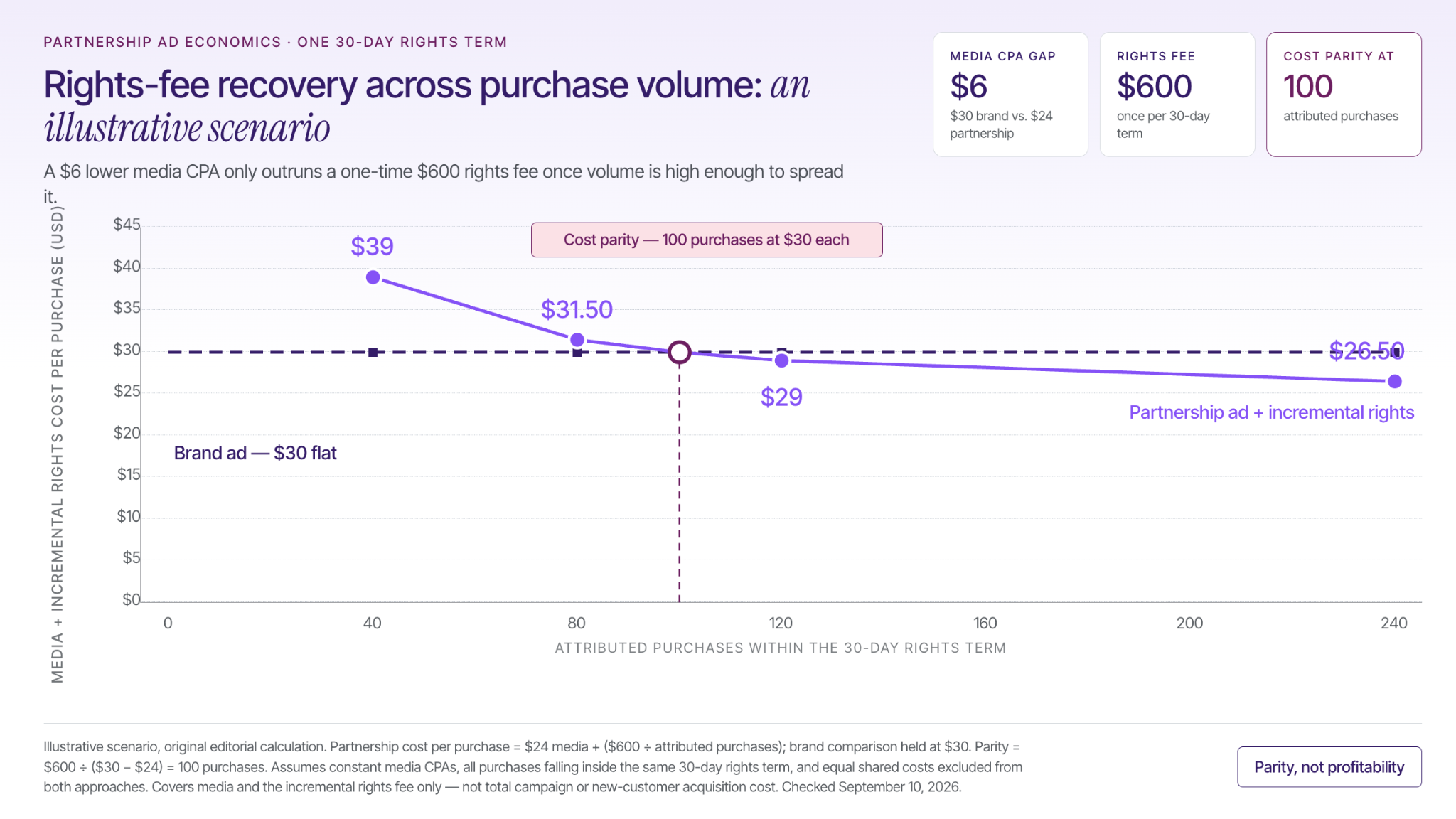The image size is (1456, 819).
Task: Click Partnership ad + incremental rights label
Action: point(1272,412)
